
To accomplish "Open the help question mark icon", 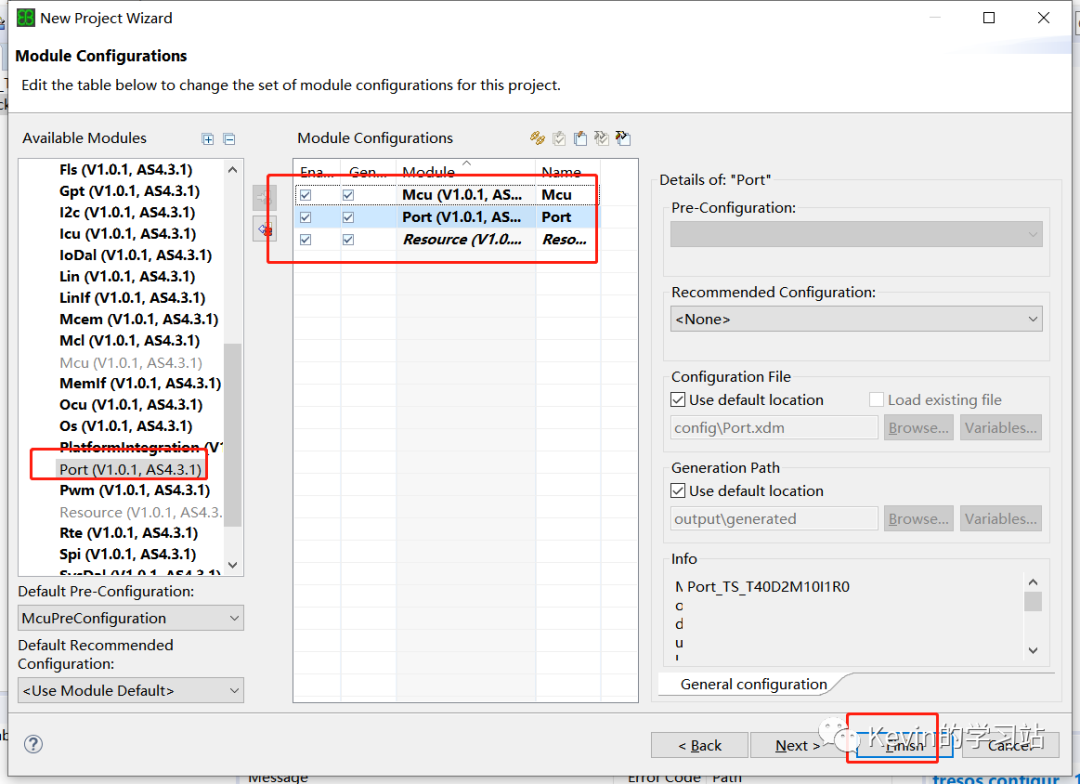I will pos(33,744).
